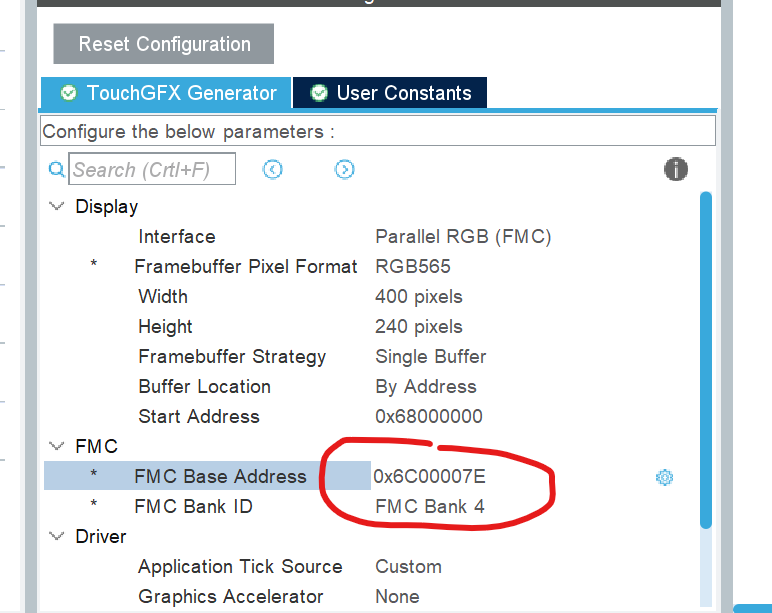Go to previous search result arrow
Screen dimensions: 772x613
pyautogui.click(x=272, y=169)
